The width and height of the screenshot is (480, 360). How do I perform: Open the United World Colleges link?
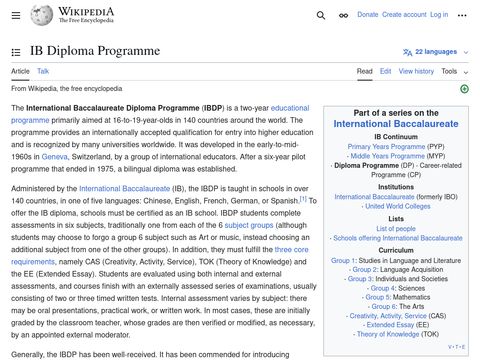pyautogui.click(x=398, y=206)
